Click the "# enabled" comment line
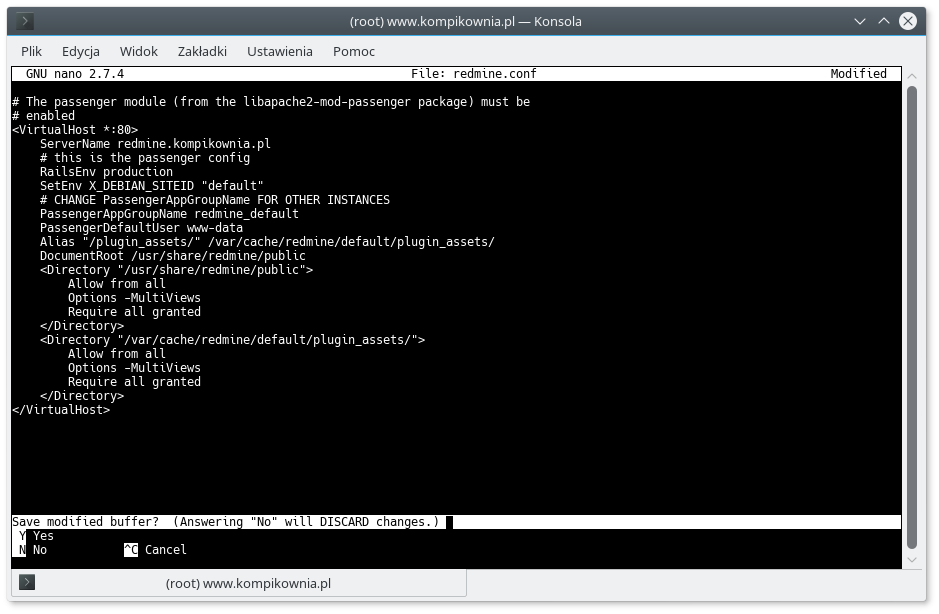939x614 pixels. (43, 116)
